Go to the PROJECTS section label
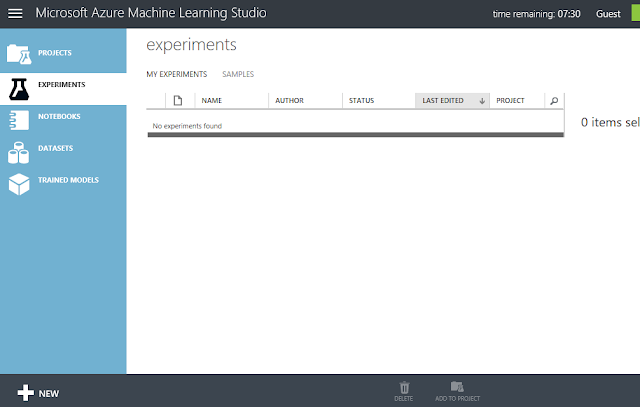The image size is (640, 407). point(55,53)
